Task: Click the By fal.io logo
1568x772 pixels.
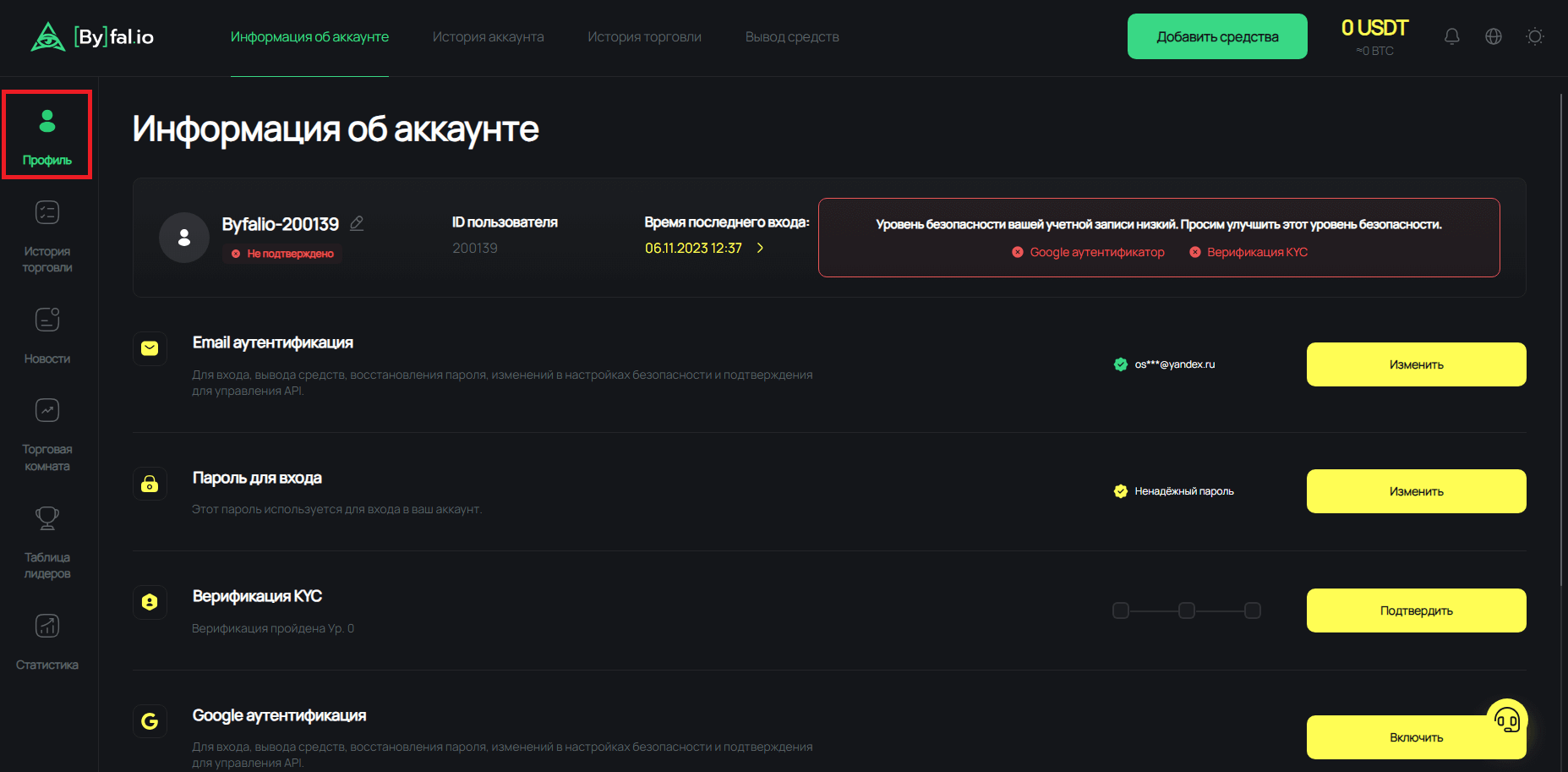Action: point(93,36)
